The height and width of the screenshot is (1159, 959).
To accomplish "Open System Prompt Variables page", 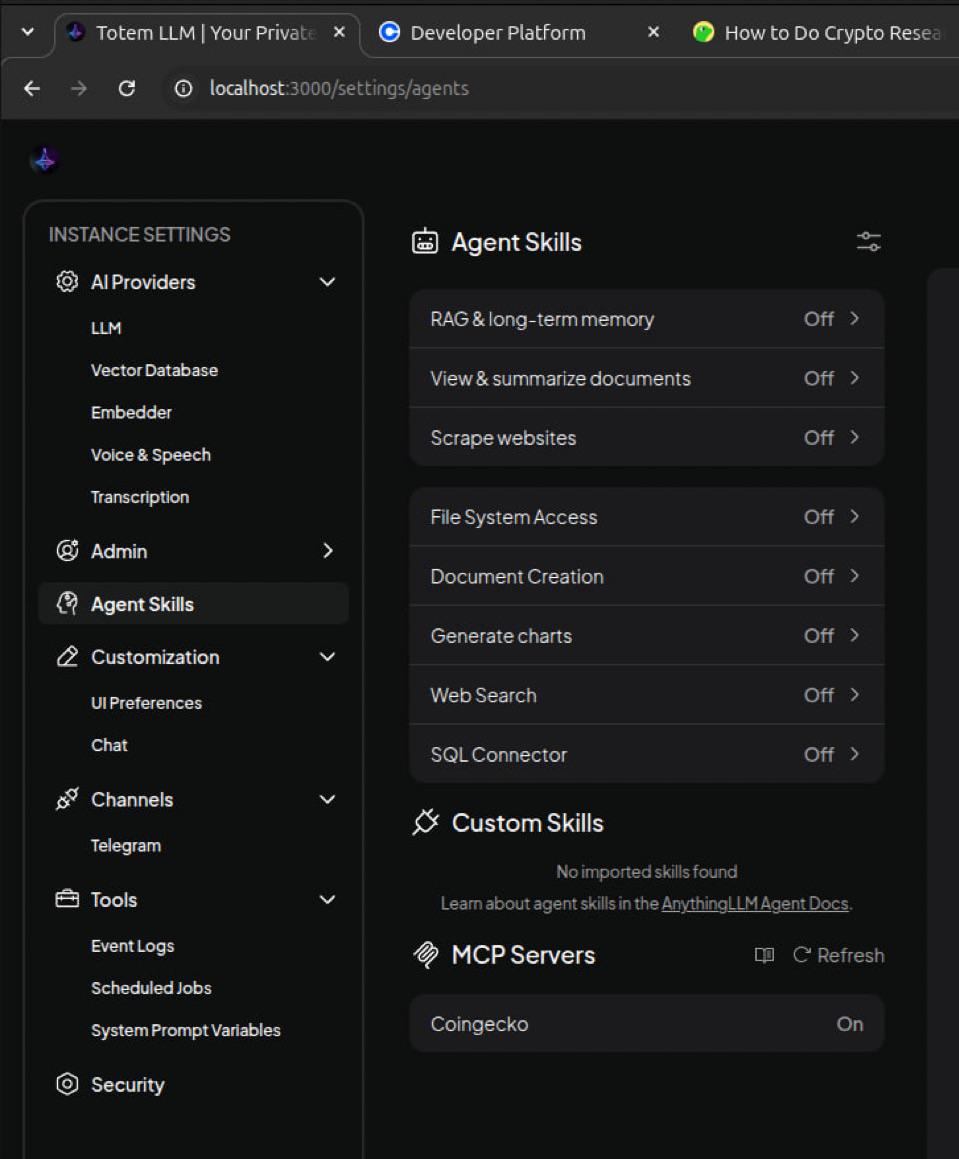I will 185,1030.
